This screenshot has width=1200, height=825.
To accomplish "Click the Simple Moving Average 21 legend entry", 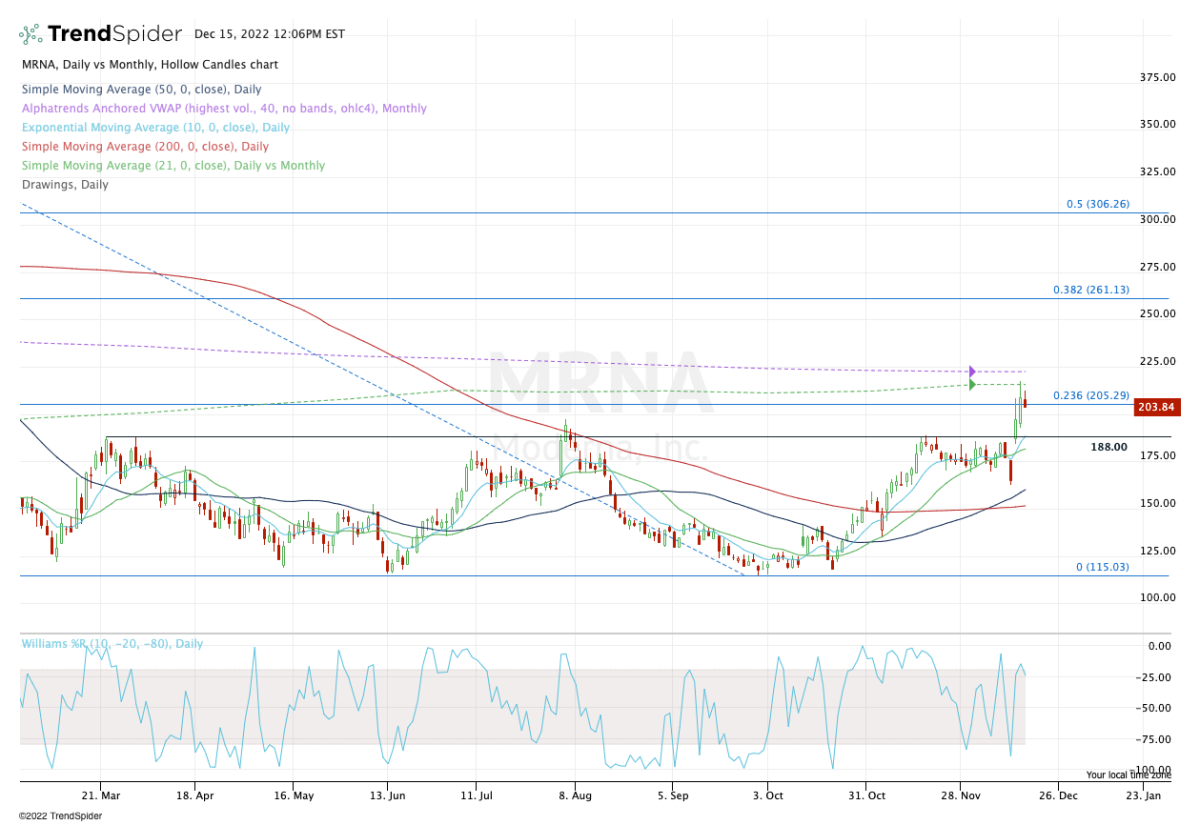I will point(172,165).
